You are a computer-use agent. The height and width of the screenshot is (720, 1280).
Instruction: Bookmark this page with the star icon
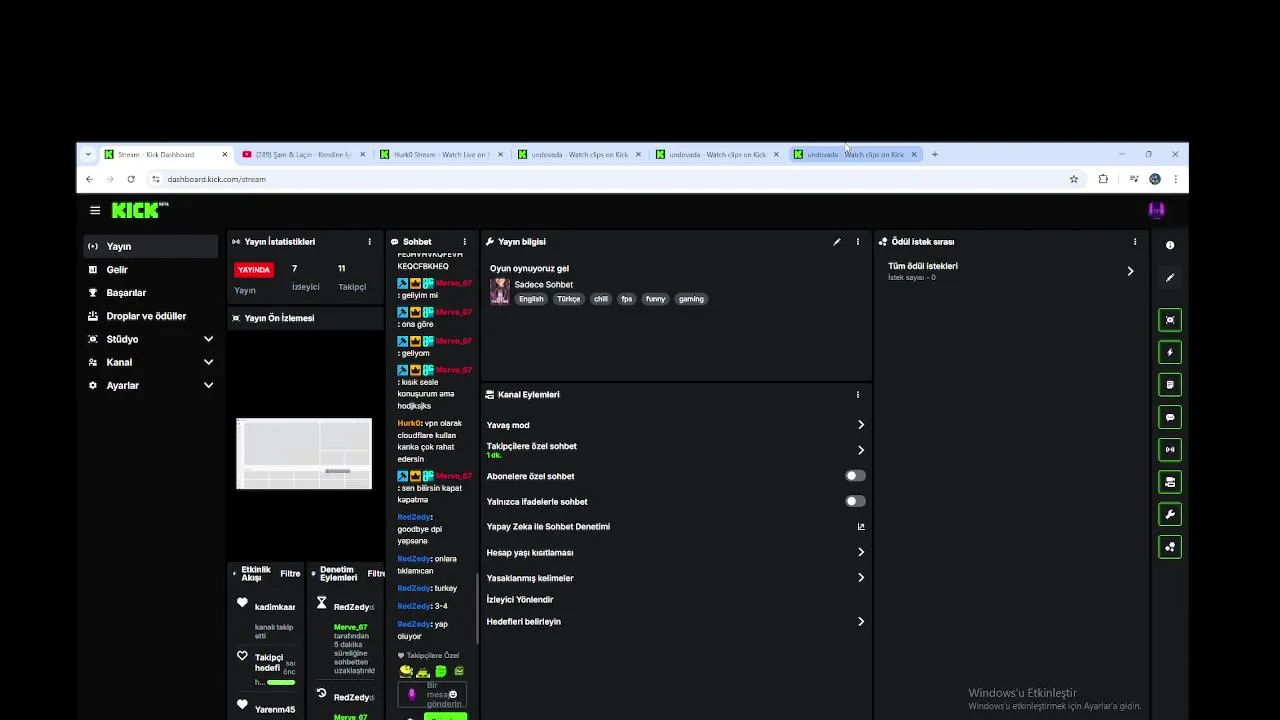pyautogui.click(x=1074, y=179)
